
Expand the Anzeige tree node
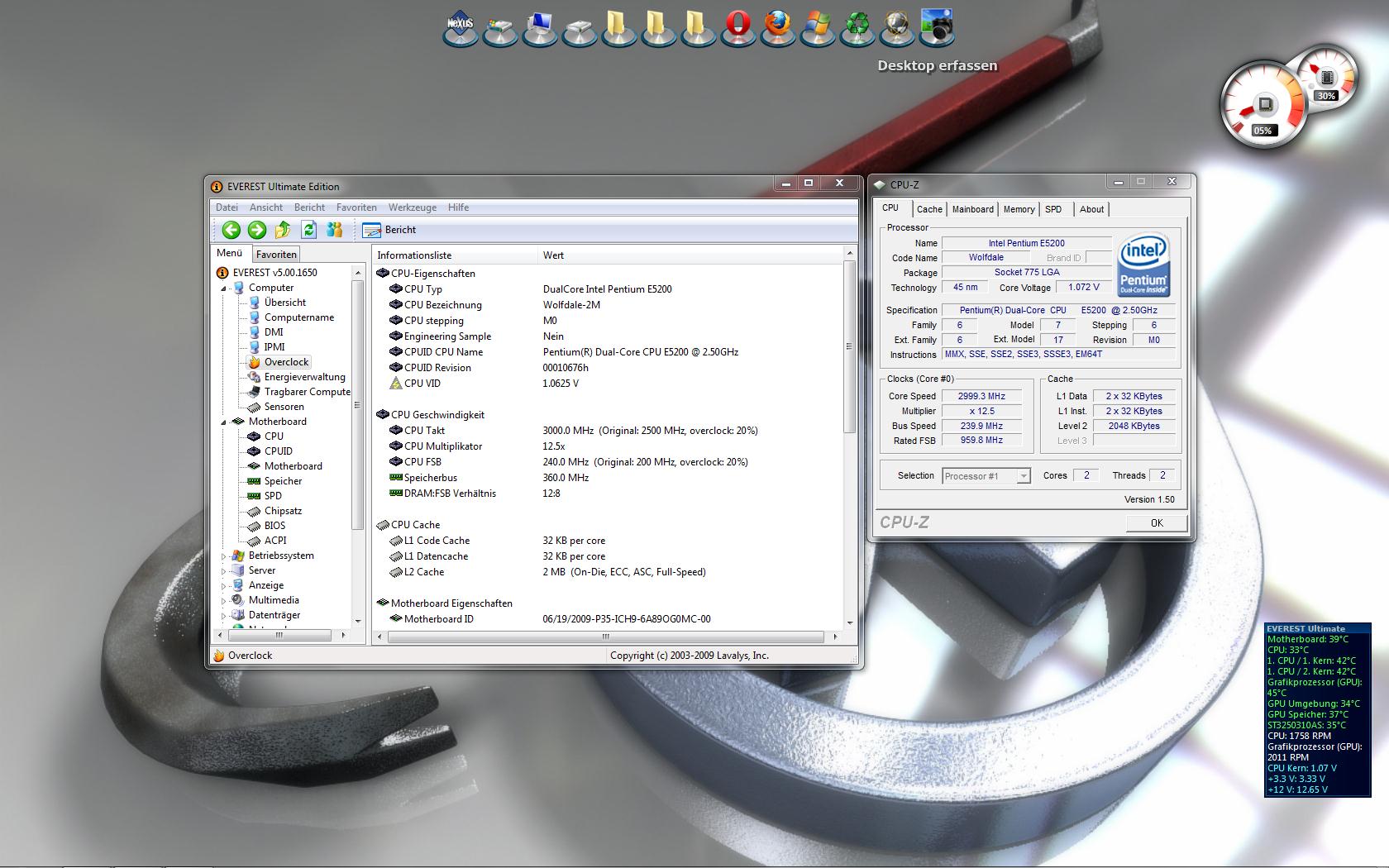(x=223, y=586)
